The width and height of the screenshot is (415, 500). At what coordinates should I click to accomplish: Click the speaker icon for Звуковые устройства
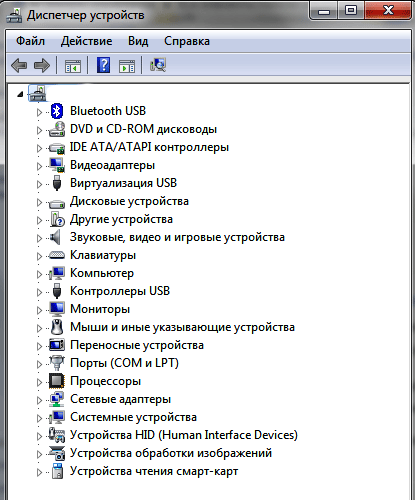pyautogui.click(x=55, y=237)
